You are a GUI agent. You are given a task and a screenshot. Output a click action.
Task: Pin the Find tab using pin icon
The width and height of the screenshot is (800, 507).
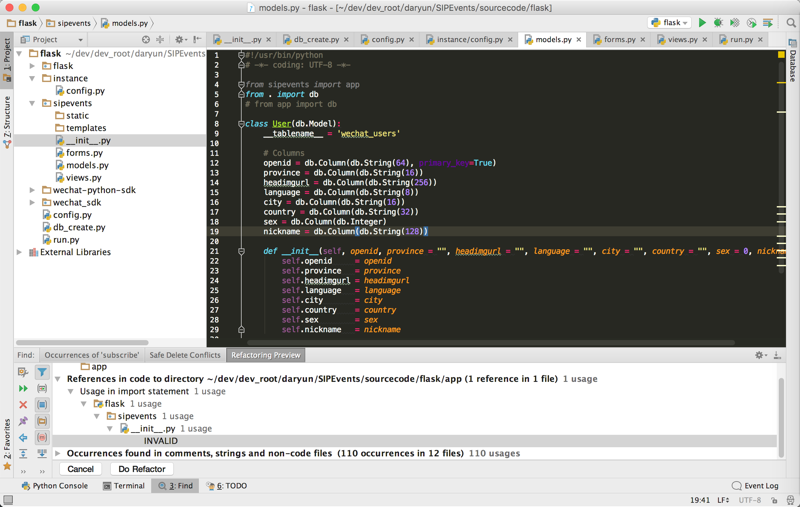click(x=23, y=421)
